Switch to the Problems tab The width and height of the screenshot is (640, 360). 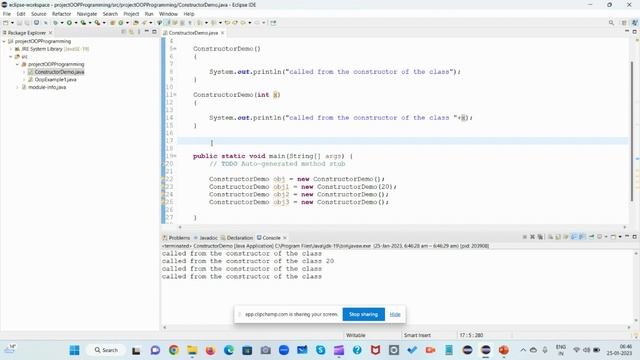tap(176, 238)
